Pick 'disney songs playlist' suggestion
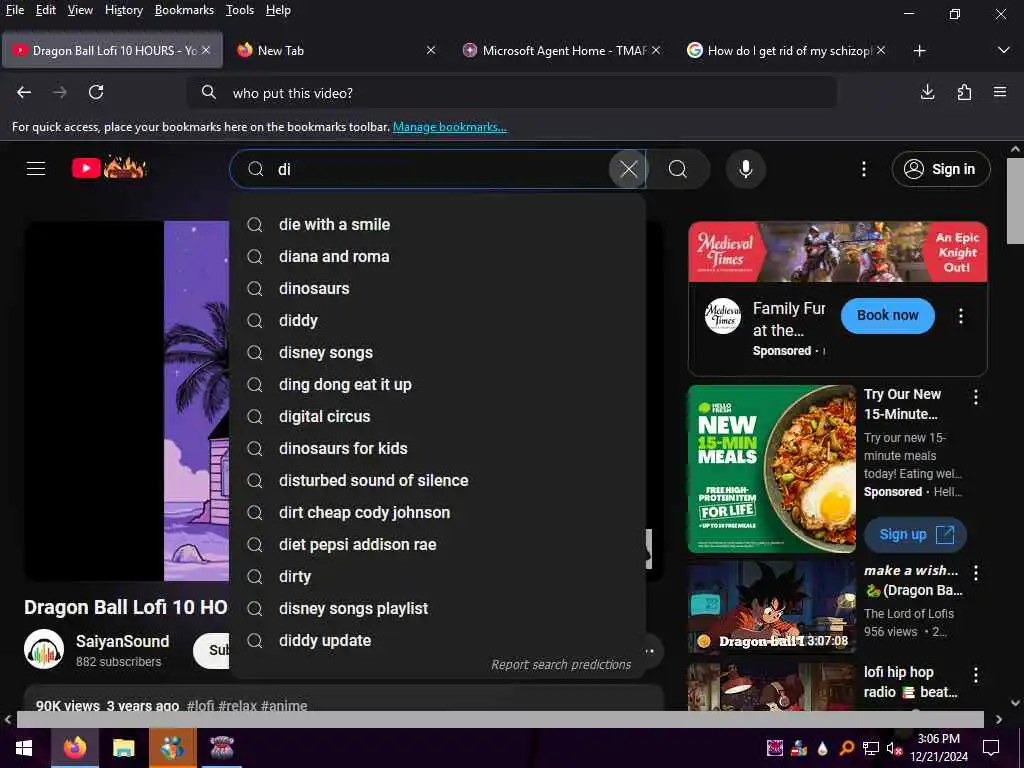 pos(438,609)
